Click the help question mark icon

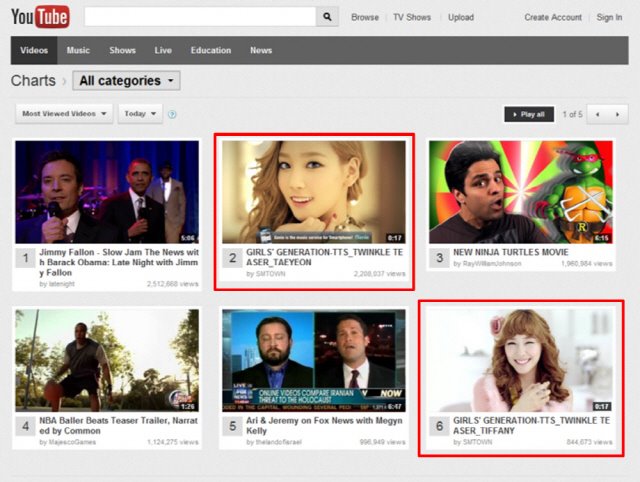click(172, 114)
